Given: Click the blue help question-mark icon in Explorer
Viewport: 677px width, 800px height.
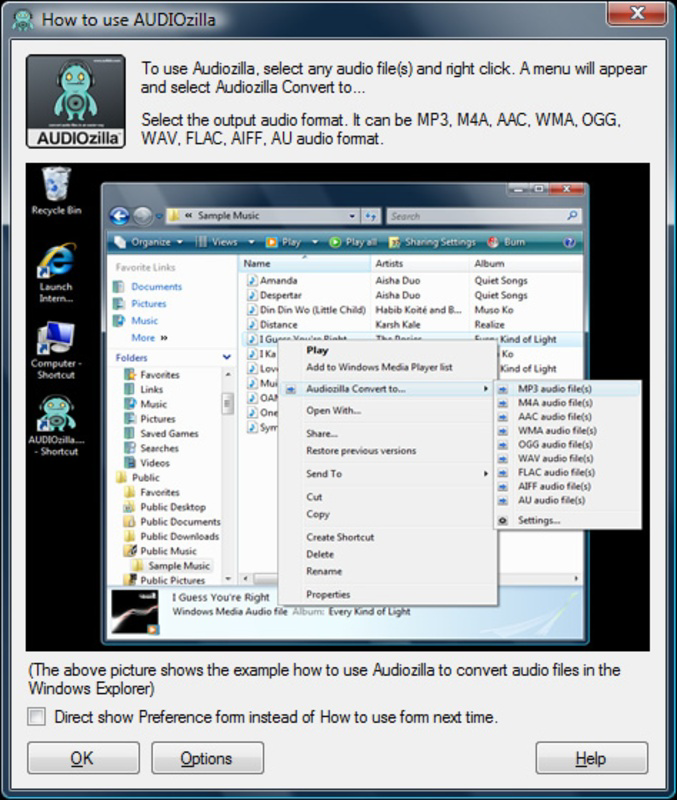Looking at the screenshot, I should pyautogui.click(x=569, y=242).
